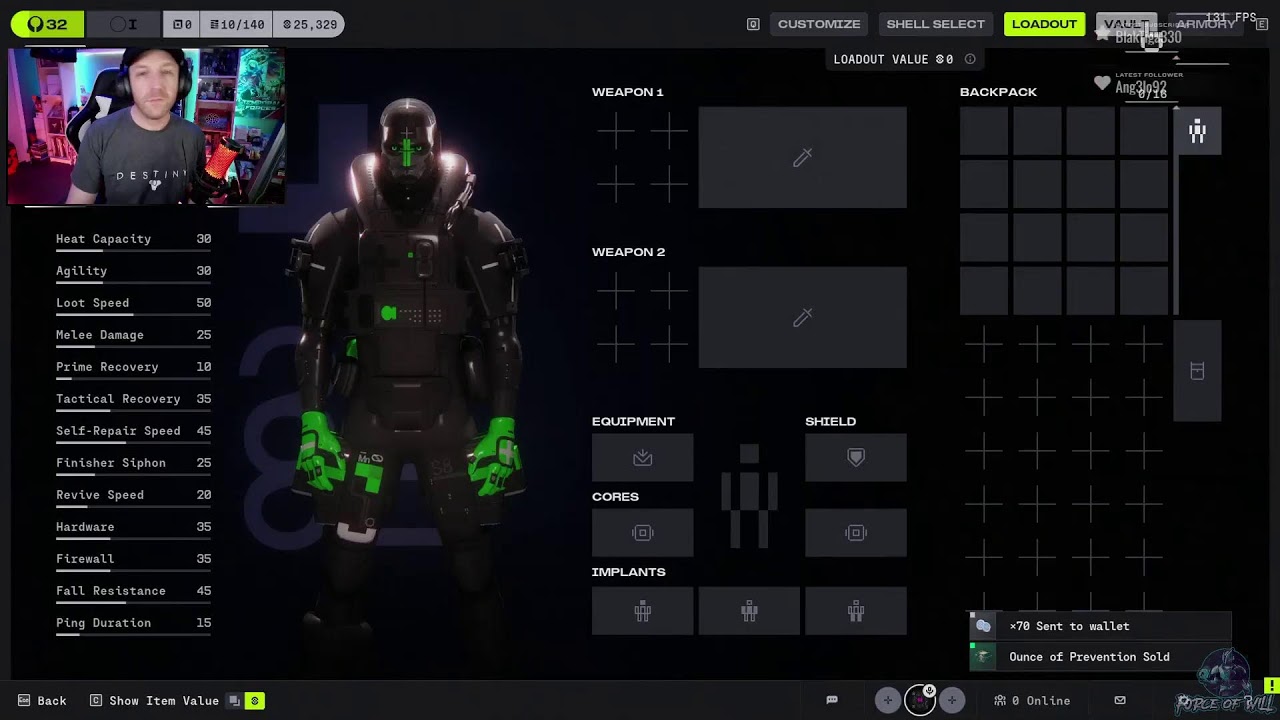Open the core slot under Cores label
Image resolution: width=1280 pixels, height=720 pixels.
642,533
